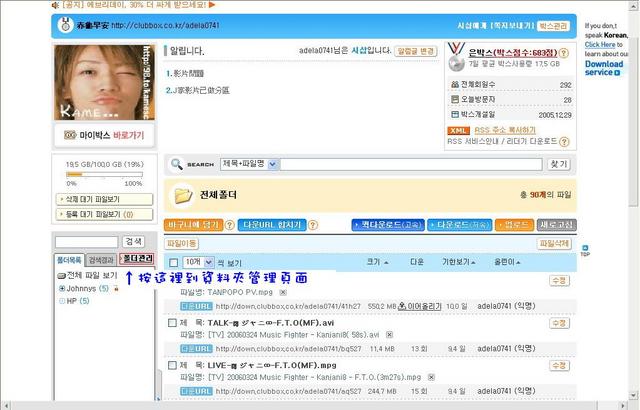Screen dimensions: 640x410
Task: Click the blue 다운로드(저속) button
Action: [460, 225]
